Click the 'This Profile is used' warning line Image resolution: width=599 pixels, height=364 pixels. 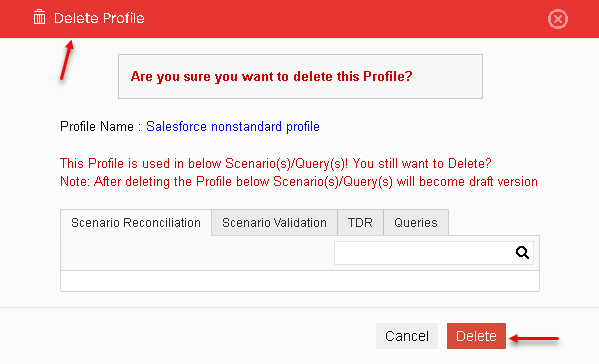click(x=275, y=163)
